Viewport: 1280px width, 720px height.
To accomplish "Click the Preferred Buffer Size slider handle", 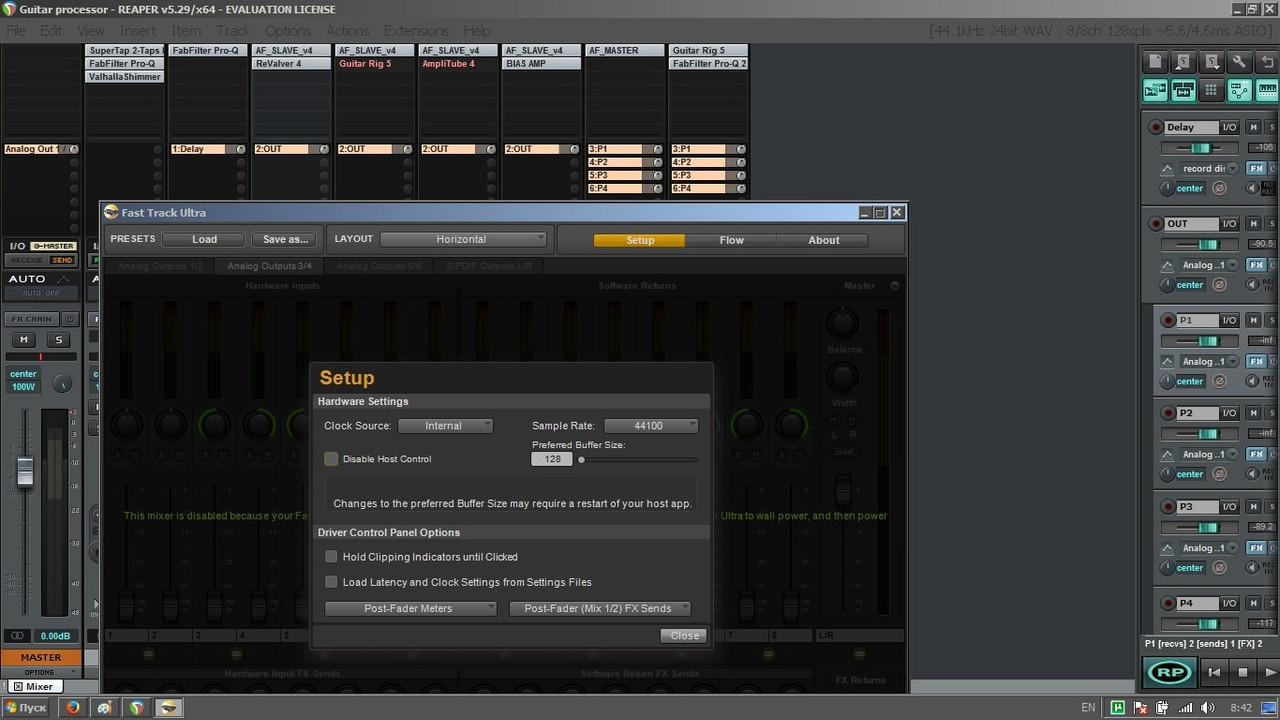I will click(582, 459).
